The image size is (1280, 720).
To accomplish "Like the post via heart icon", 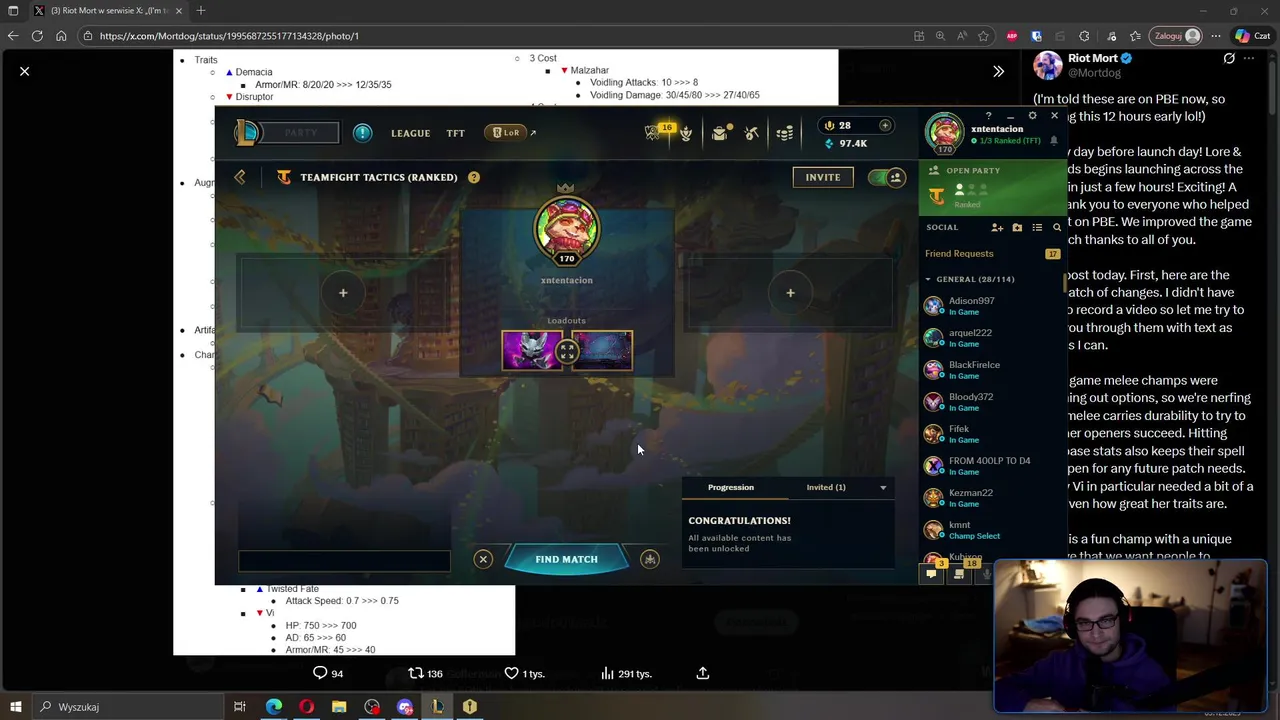I will coord(511,673).
